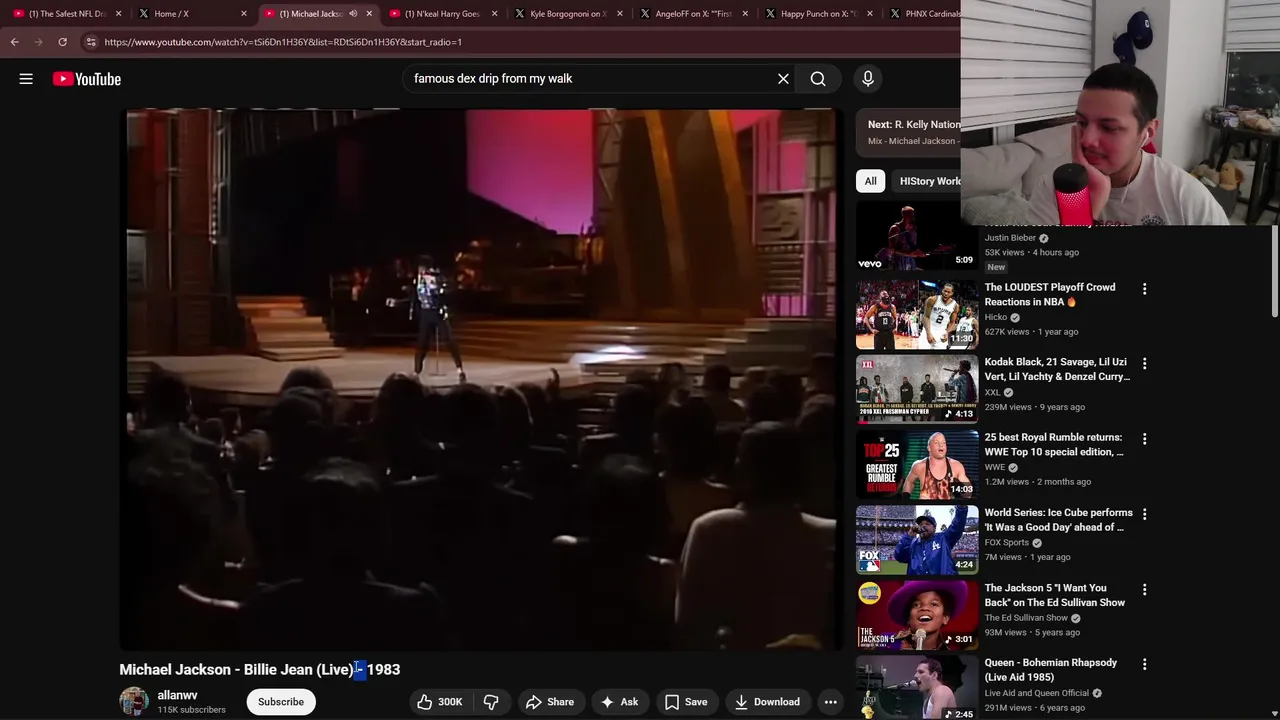Switch to PHNX Cardinals tab
Screen dimensions: 1280x720
[922, 14]
